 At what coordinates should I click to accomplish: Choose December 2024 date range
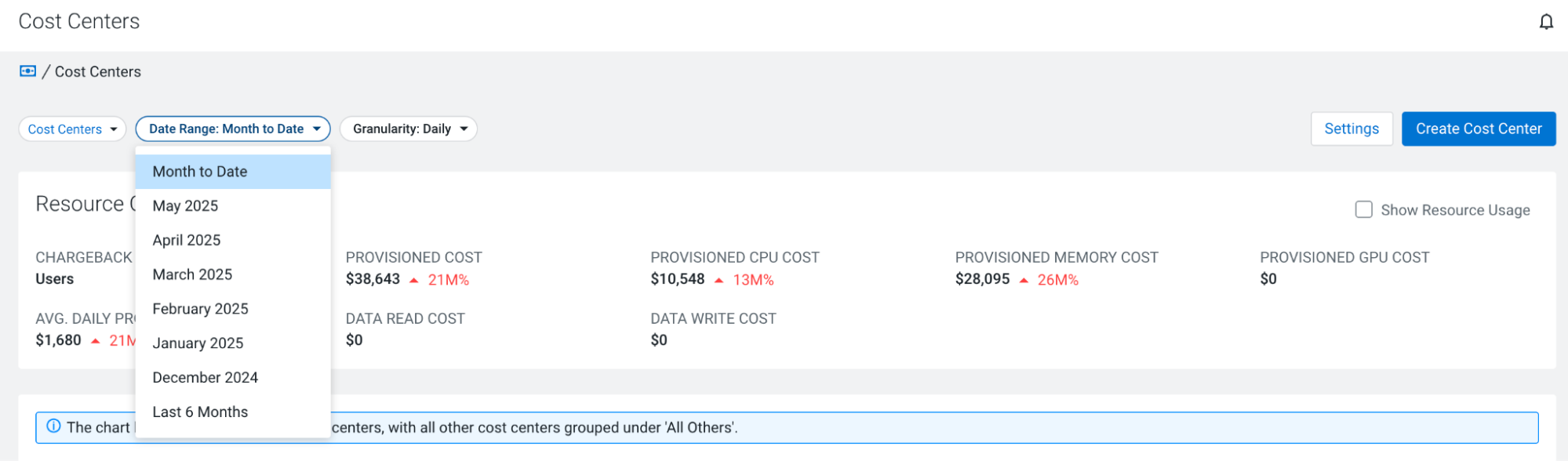[x=233, y=378]
